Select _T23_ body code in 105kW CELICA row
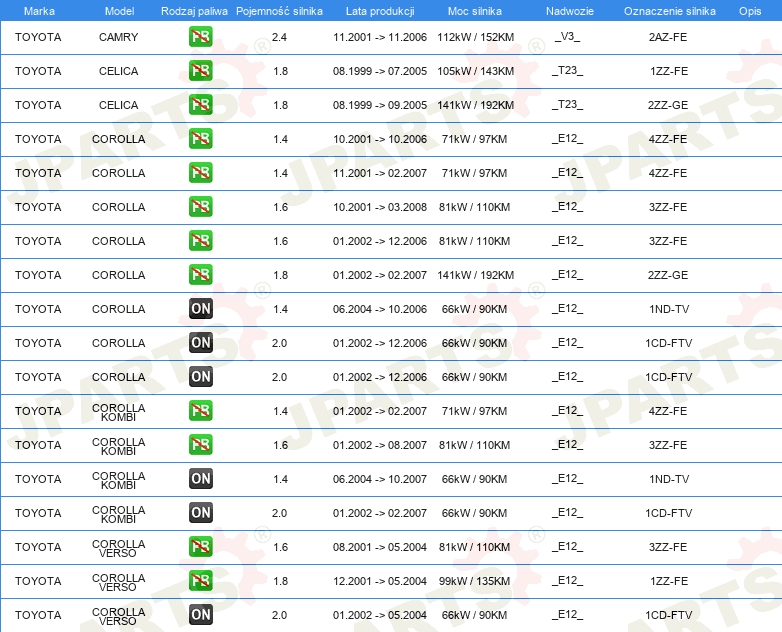Screen dimensions: 782x632 (x=568, y=70)
